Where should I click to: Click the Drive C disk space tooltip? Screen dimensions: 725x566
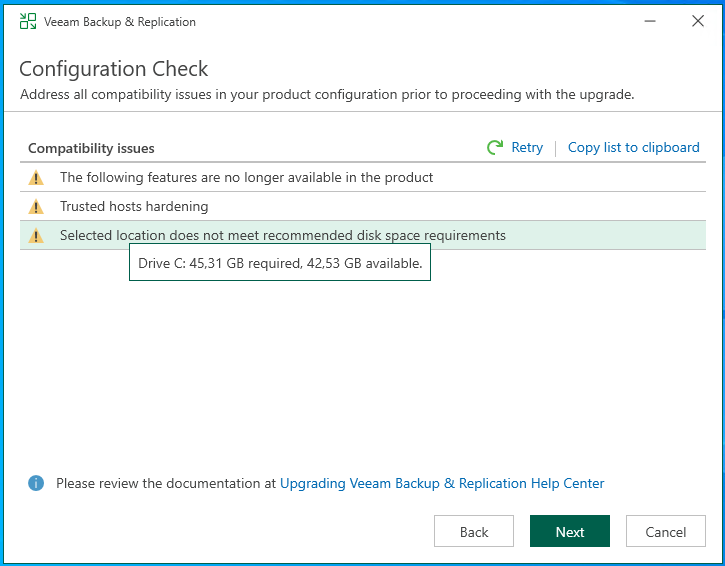280,265
